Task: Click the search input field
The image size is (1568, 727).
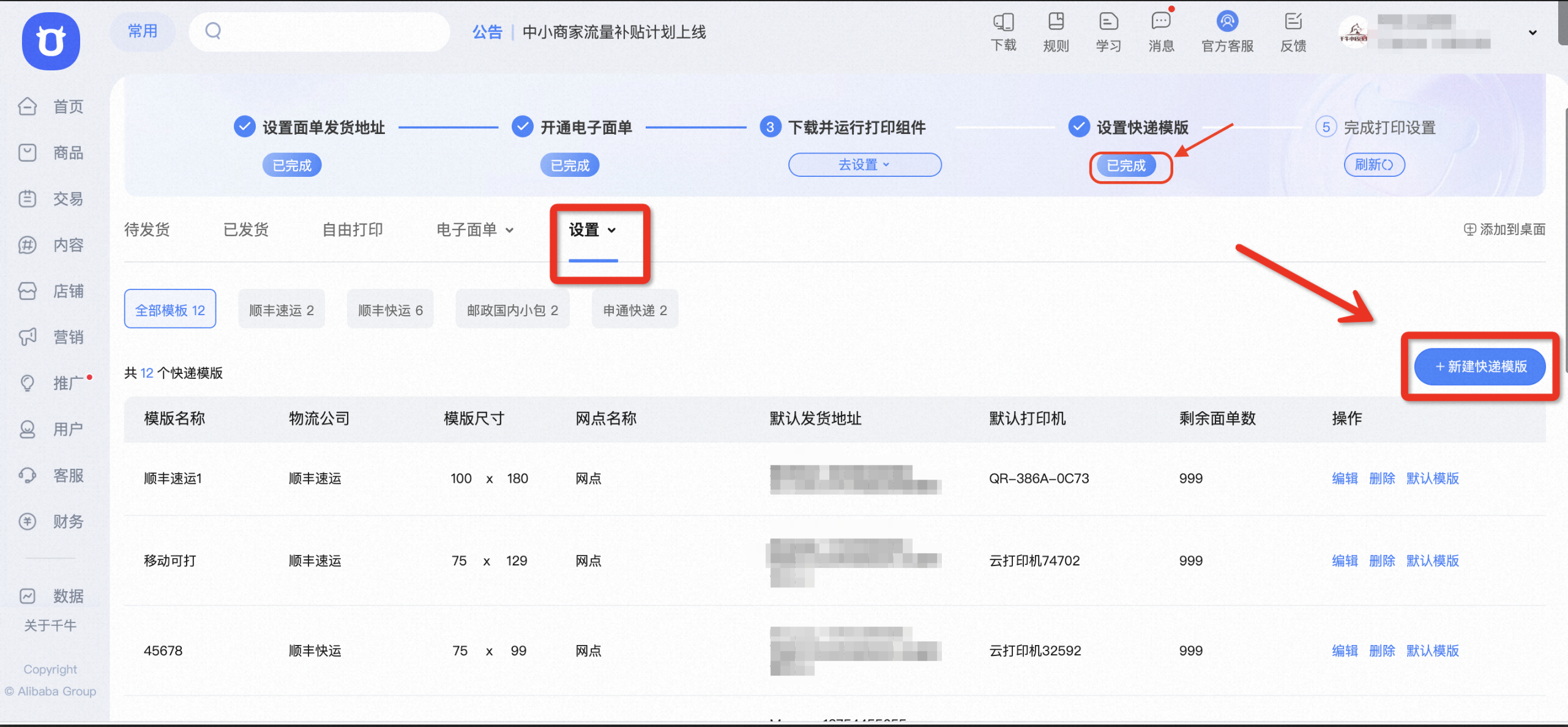Action: [x=319, y=31]
